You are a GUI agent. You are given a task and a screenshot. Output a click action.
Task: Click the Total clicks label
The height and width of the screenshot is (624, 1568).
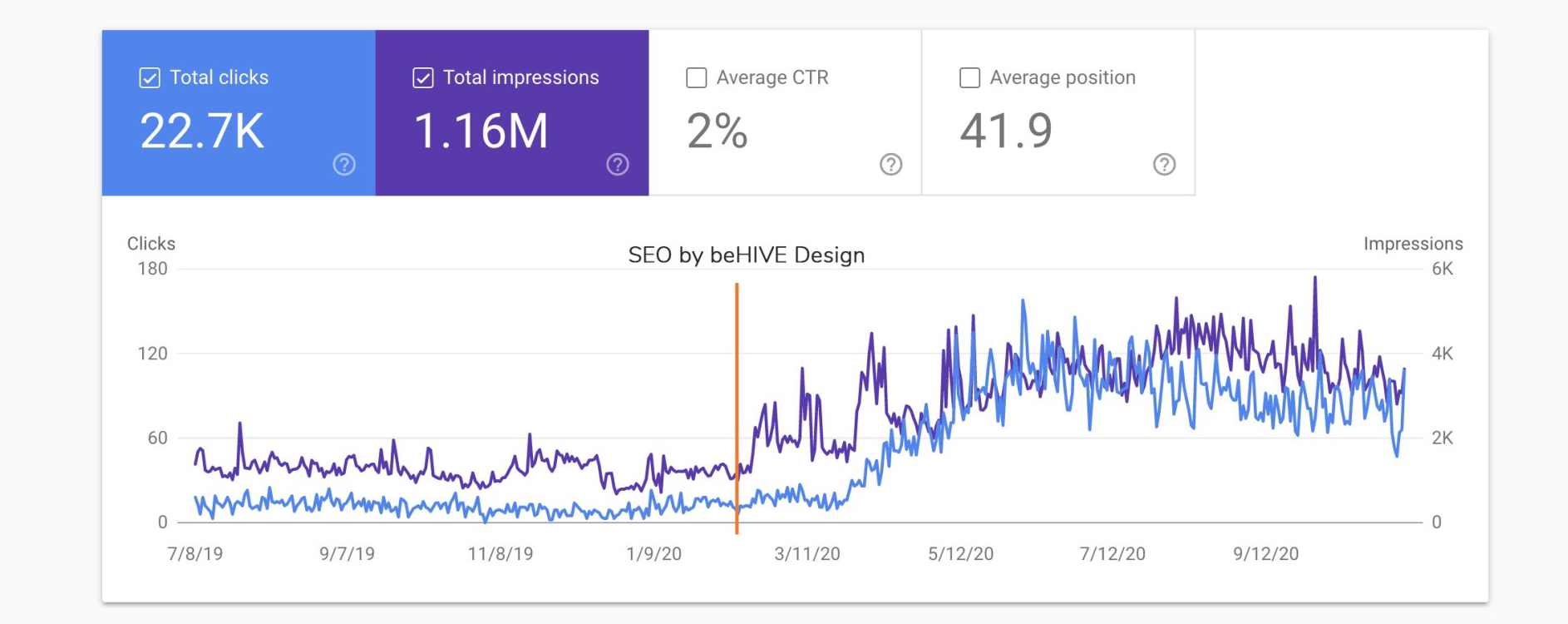219,77
